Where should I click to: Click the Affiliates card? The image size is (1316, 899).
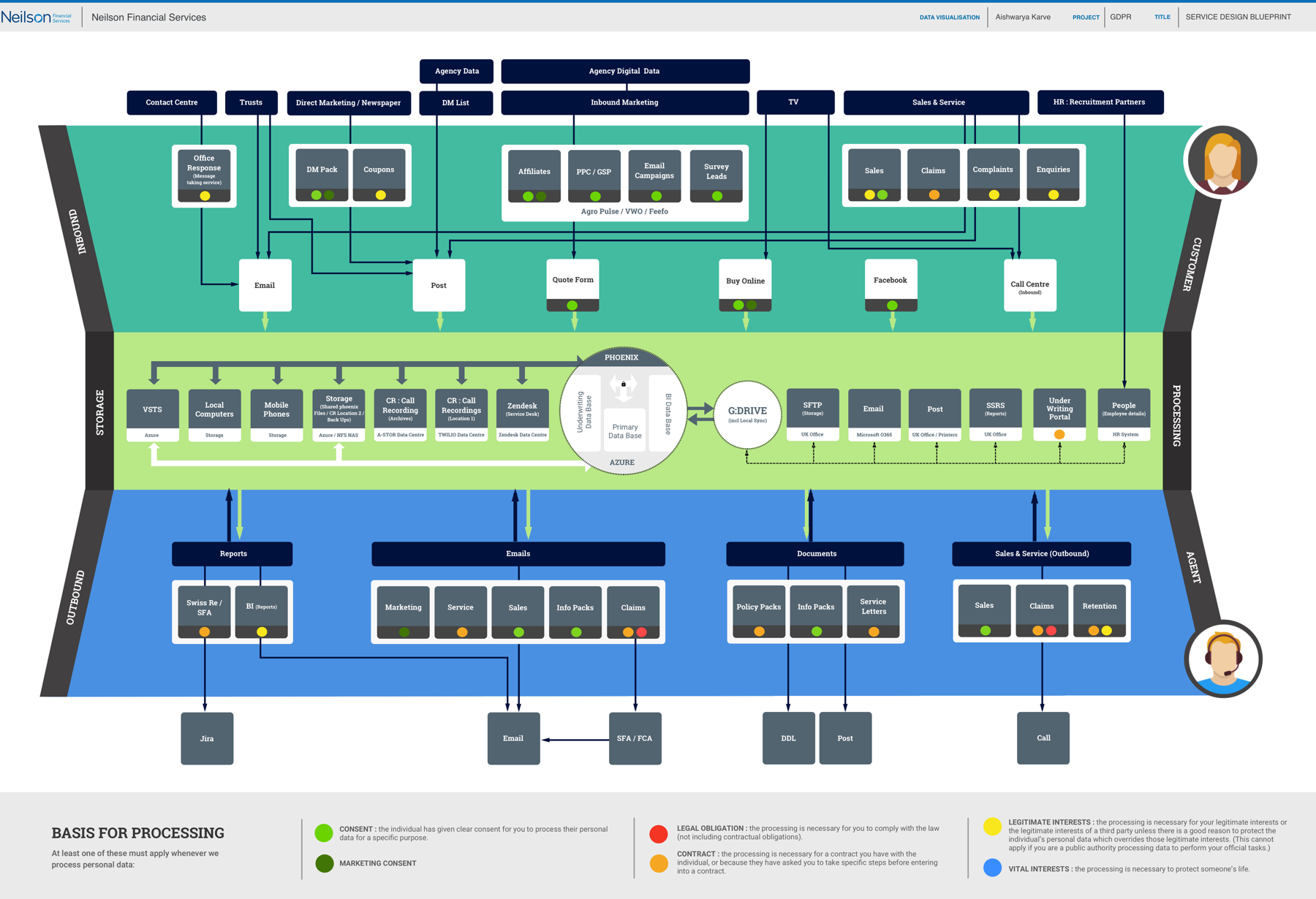(x=534, y=176)
